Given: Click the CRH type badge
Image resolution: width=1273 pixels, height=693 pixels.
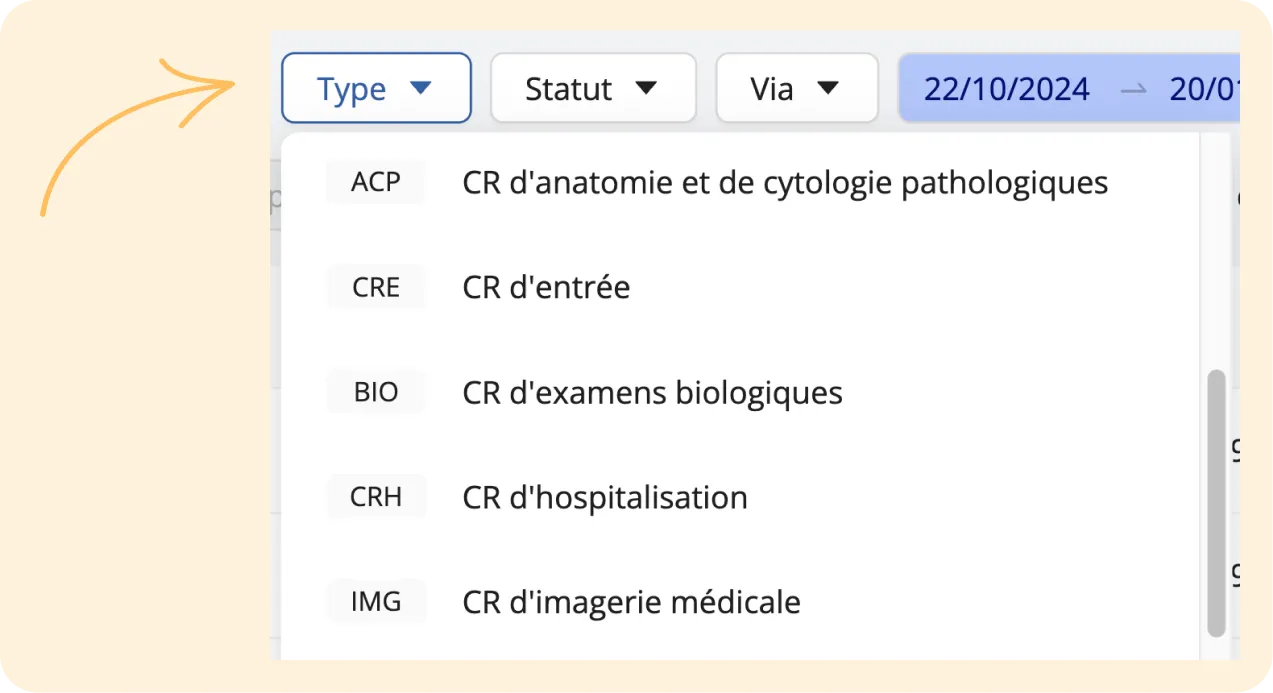Looking at the screenshot, I should (x=376, y=497).
